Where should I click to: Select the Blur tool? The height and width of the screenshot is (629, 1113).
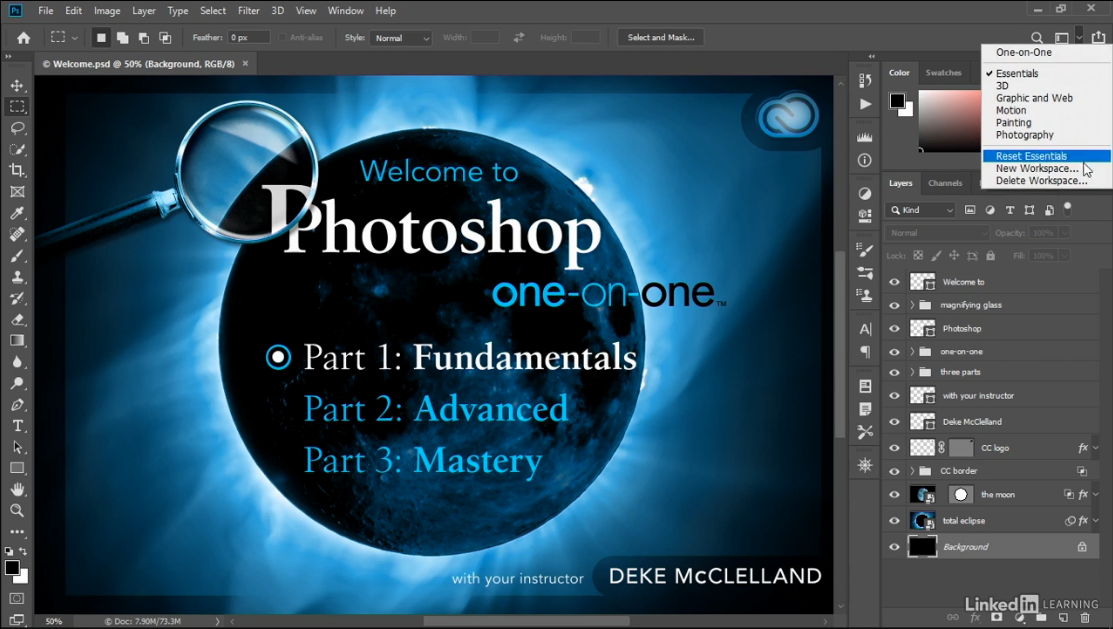[x=17, y=362]
